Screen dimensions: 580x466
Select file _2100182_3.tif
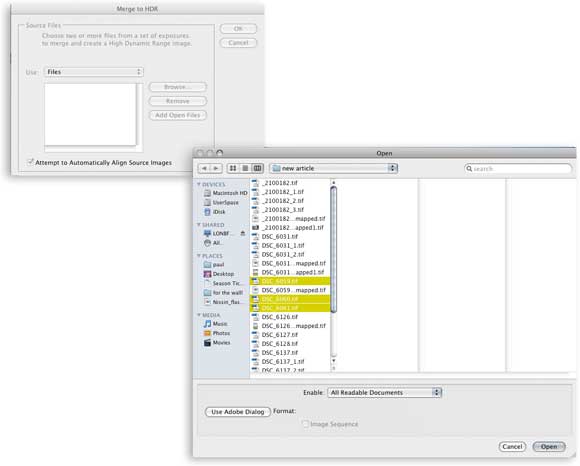290,210
